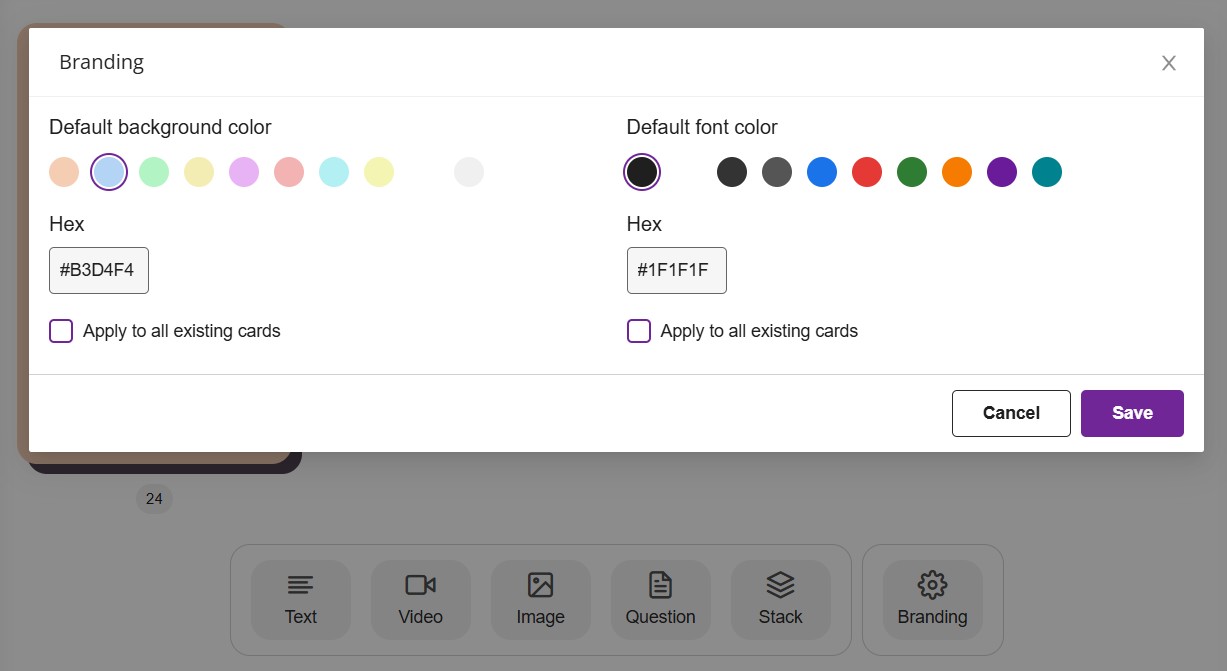Open Branding gear settings

point(932,600)
